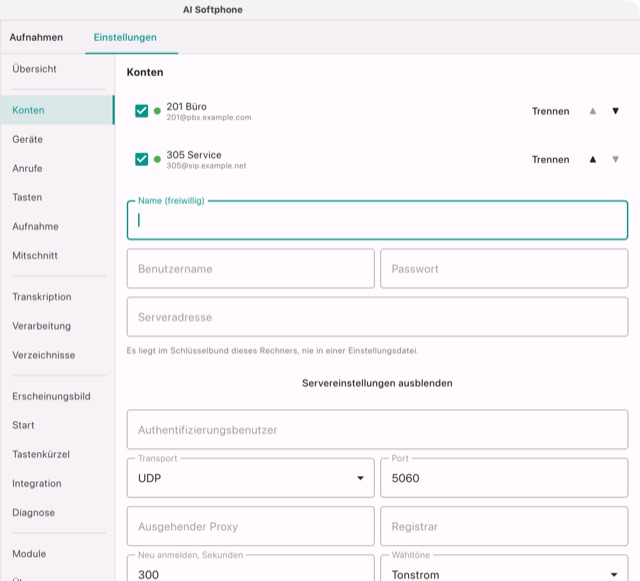Click the address 305@sip.example.net

coord(206,166)
